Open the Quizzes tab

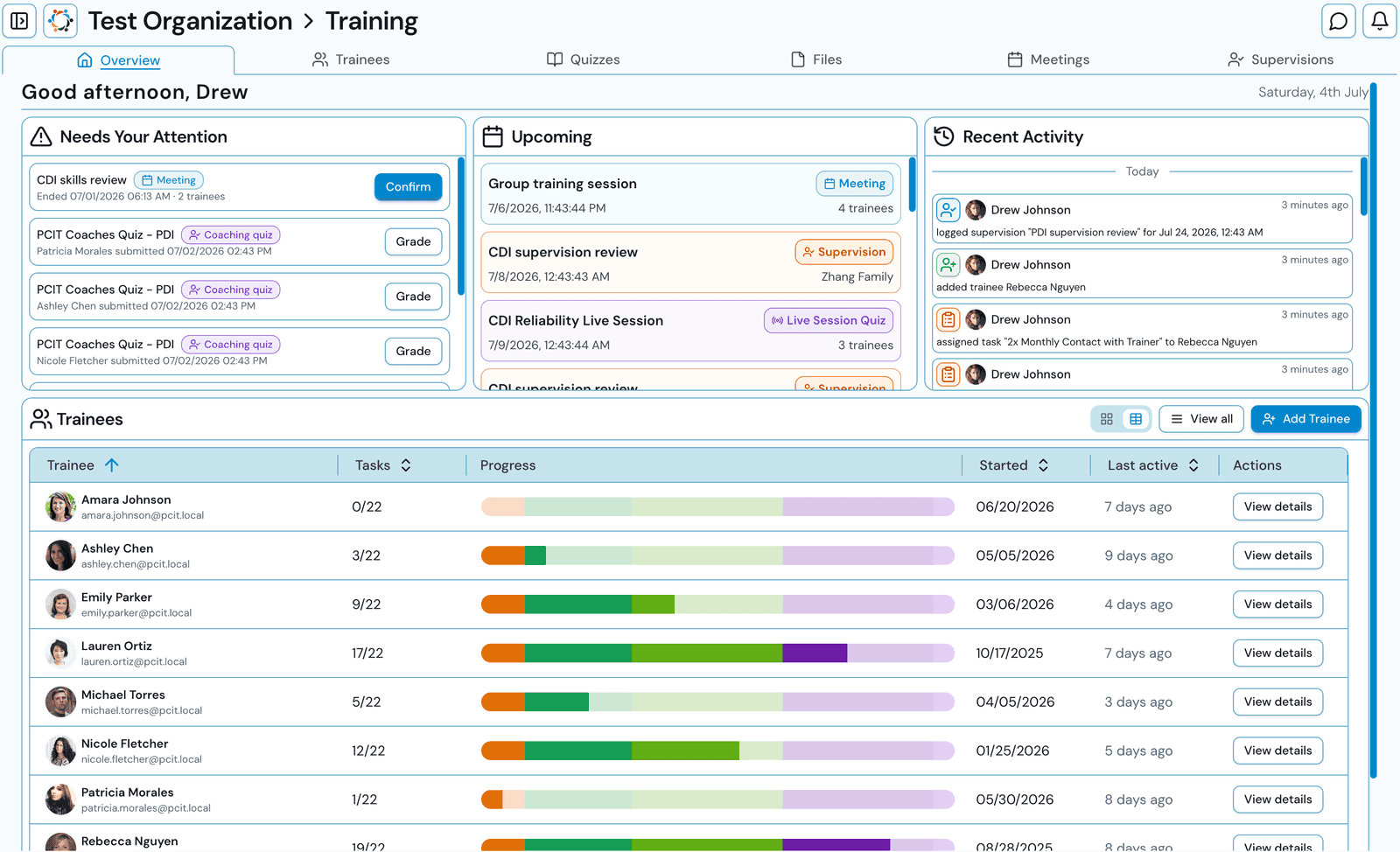pyautogui.click(x=584, y=59)
